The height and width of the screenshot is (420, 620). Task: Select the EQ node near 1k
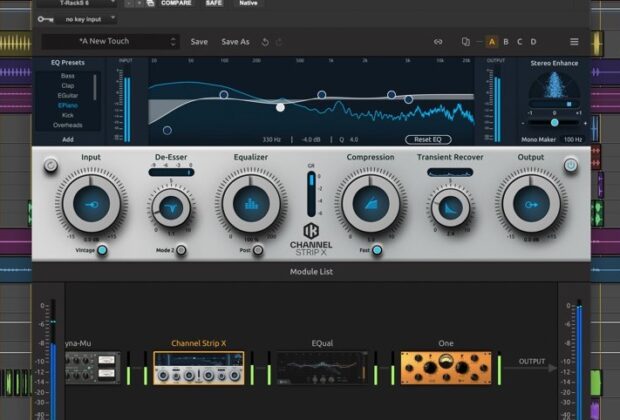[x=321, y=95]
